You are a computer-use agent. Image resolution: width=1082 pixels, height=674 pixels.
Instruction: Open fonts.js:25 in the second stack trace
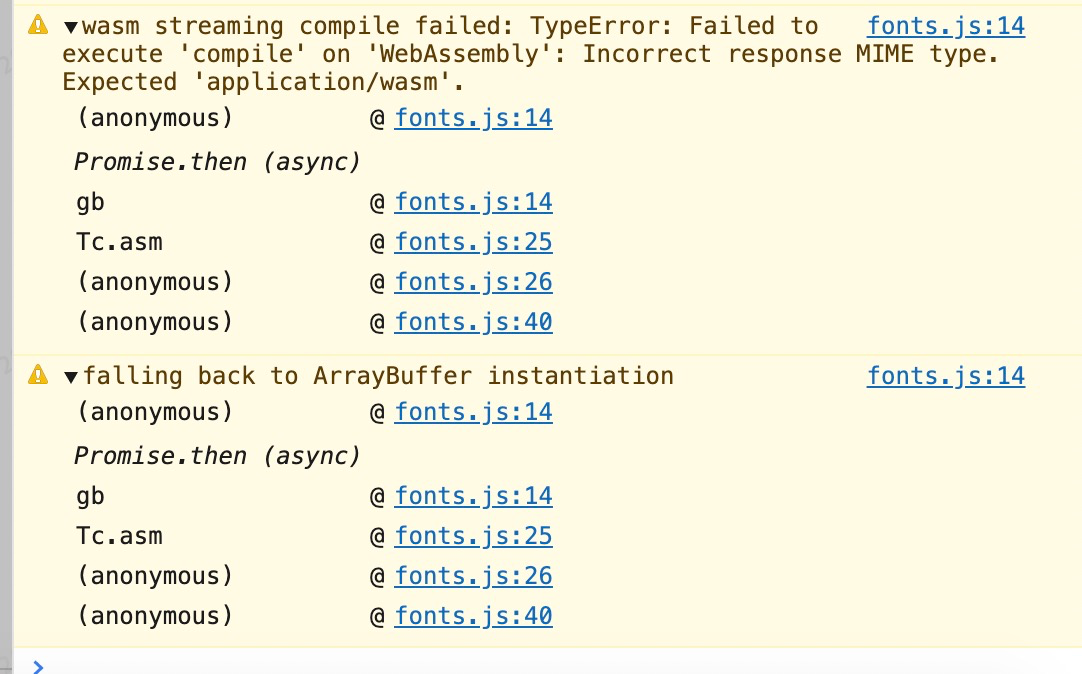473,535
